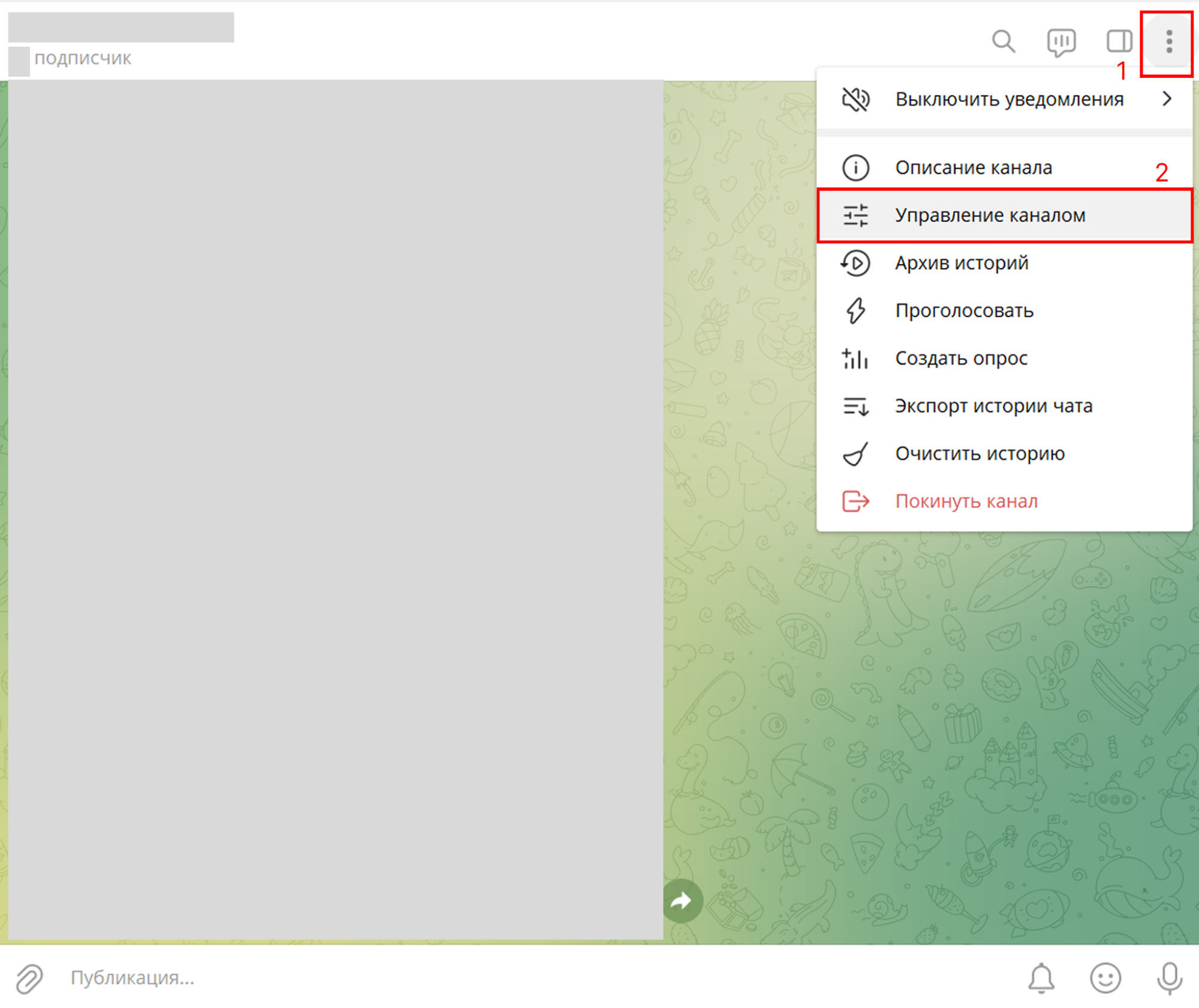
Task: Expand the Выключить уведомления submenu arrow
Action: point(1166,99)
